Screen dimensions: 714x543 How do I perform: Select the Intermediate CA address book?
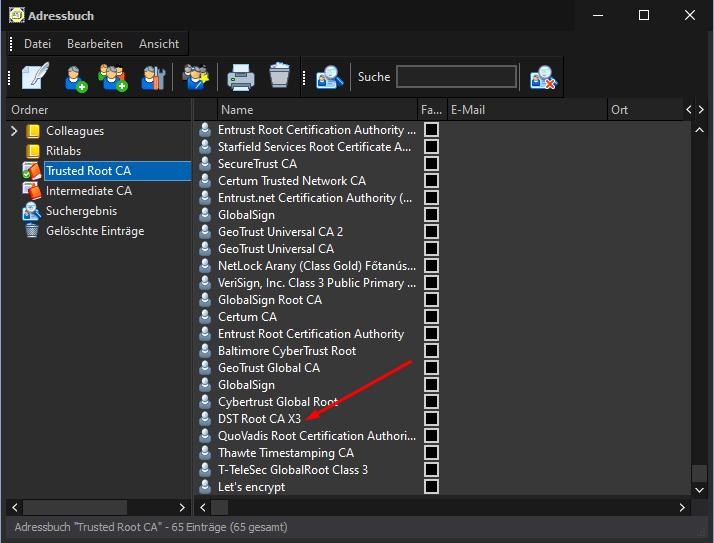click(x=89, y=190)
